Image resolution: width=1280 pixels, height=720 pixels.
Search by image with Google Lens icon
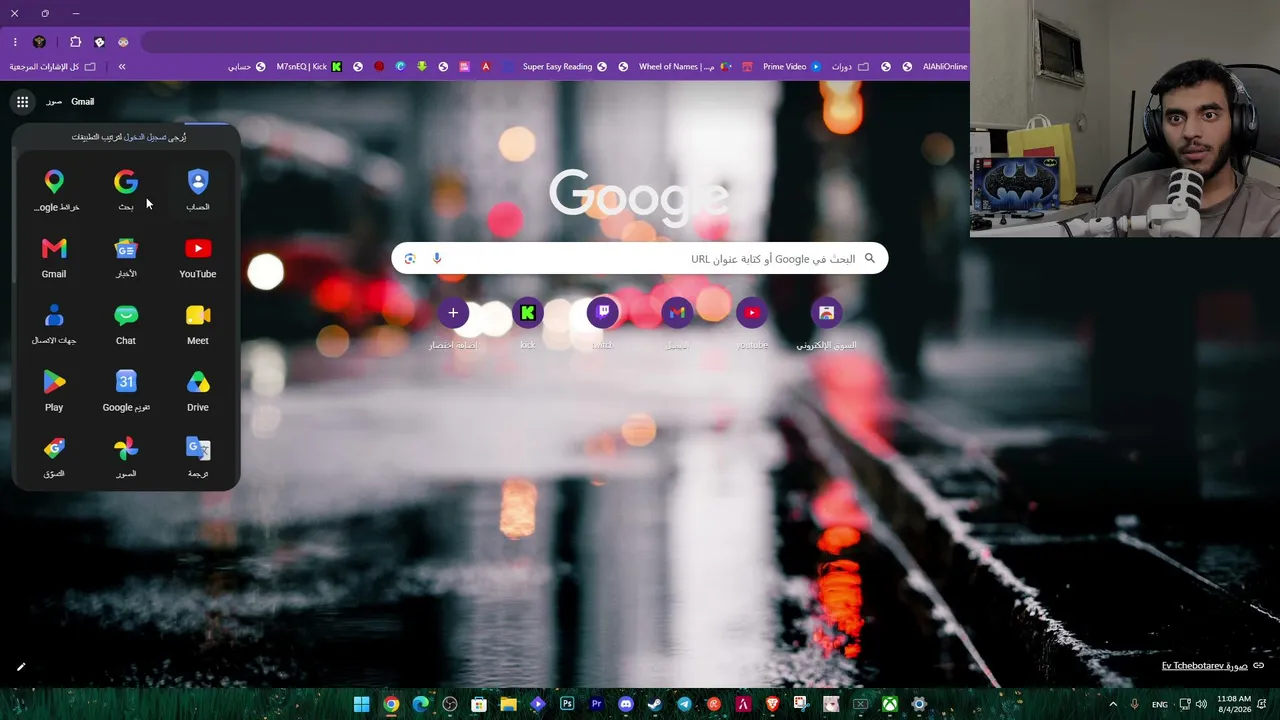[410, 258]
